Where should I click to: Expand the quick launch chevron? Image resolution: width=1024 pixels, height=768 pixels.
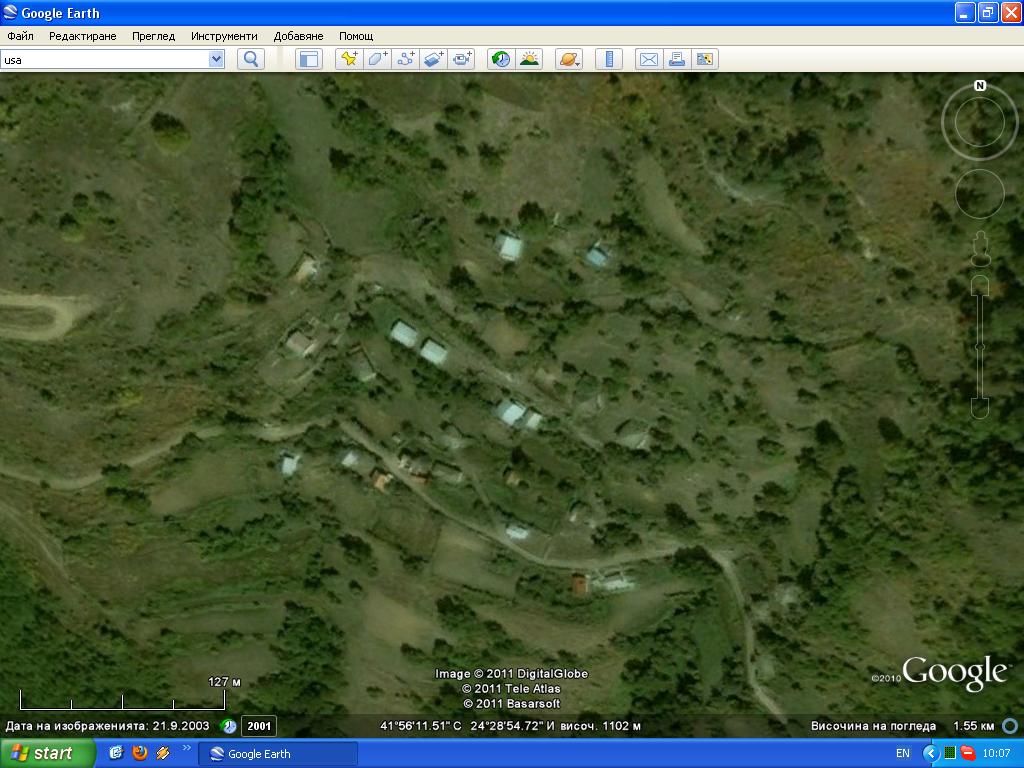point(186,748)
